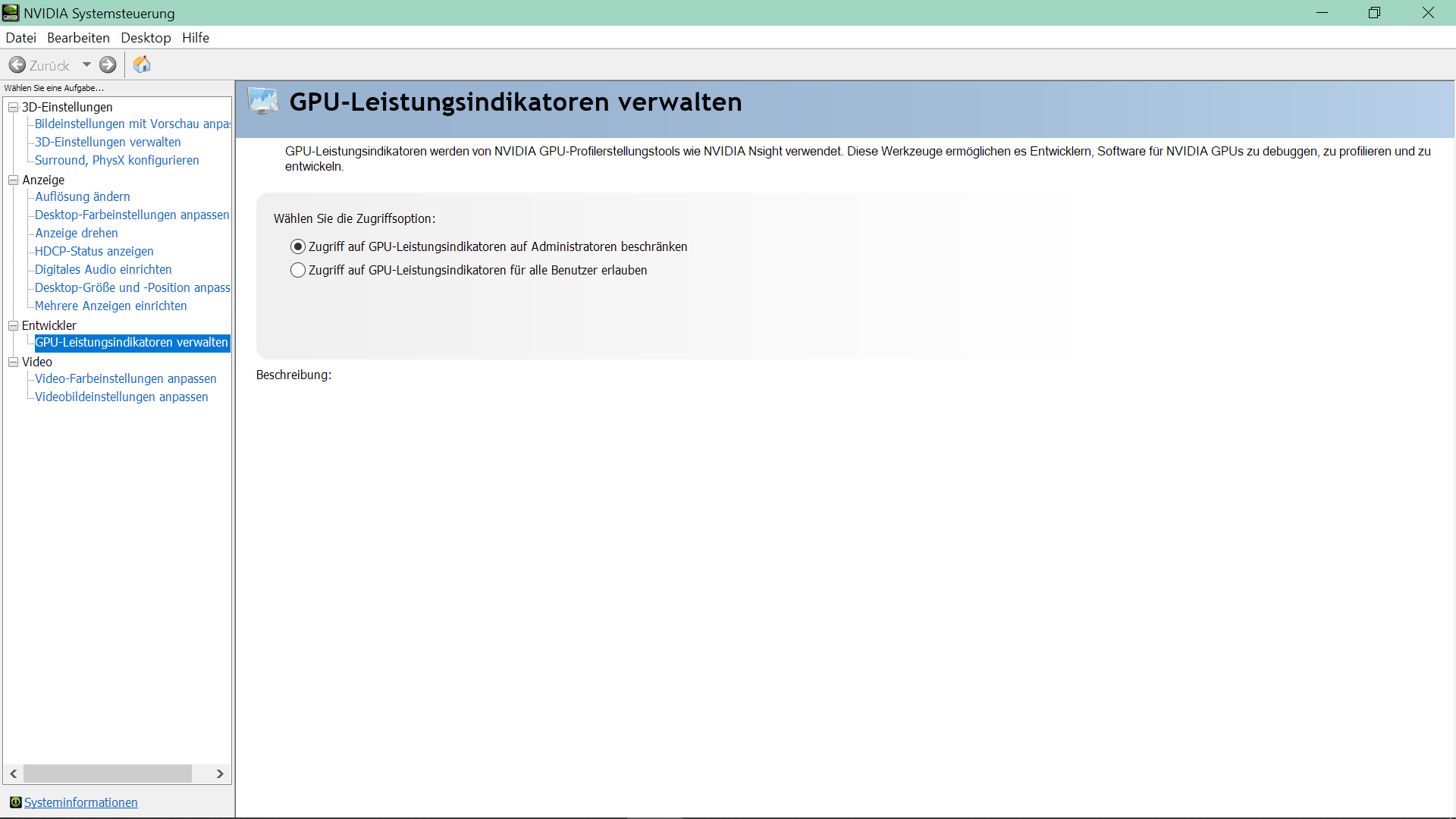Click the Systeminformationen info icon
Image resolution: width=1456 pixels, height=819 pixels.
[x=15, y=802]
